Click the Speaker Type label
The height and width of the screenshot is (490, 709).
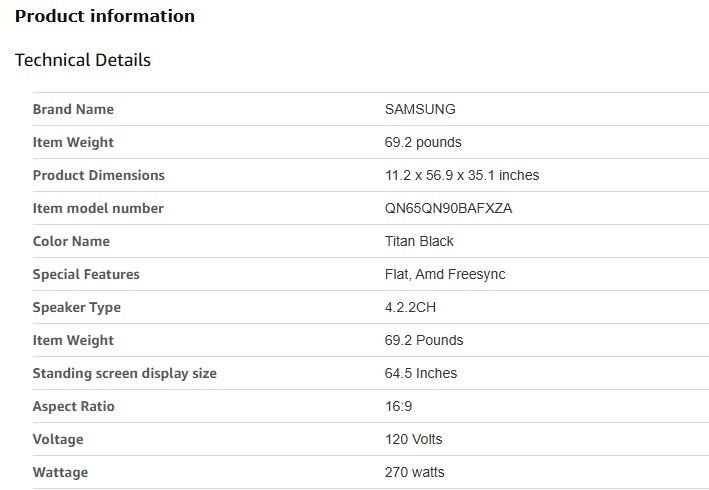(x=77, y=307)
